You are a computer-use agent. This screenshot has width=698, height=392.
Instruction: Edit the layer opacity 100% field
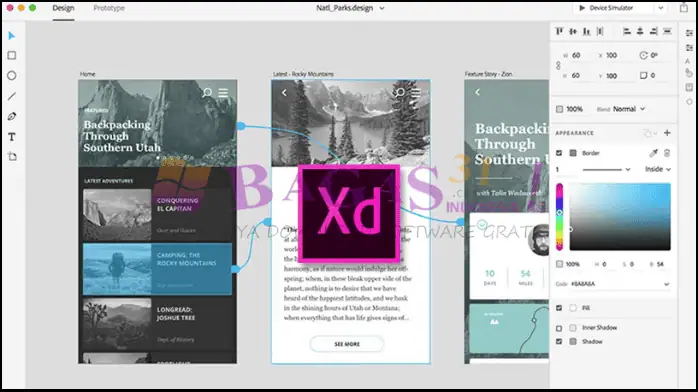(x=574, y=109)
